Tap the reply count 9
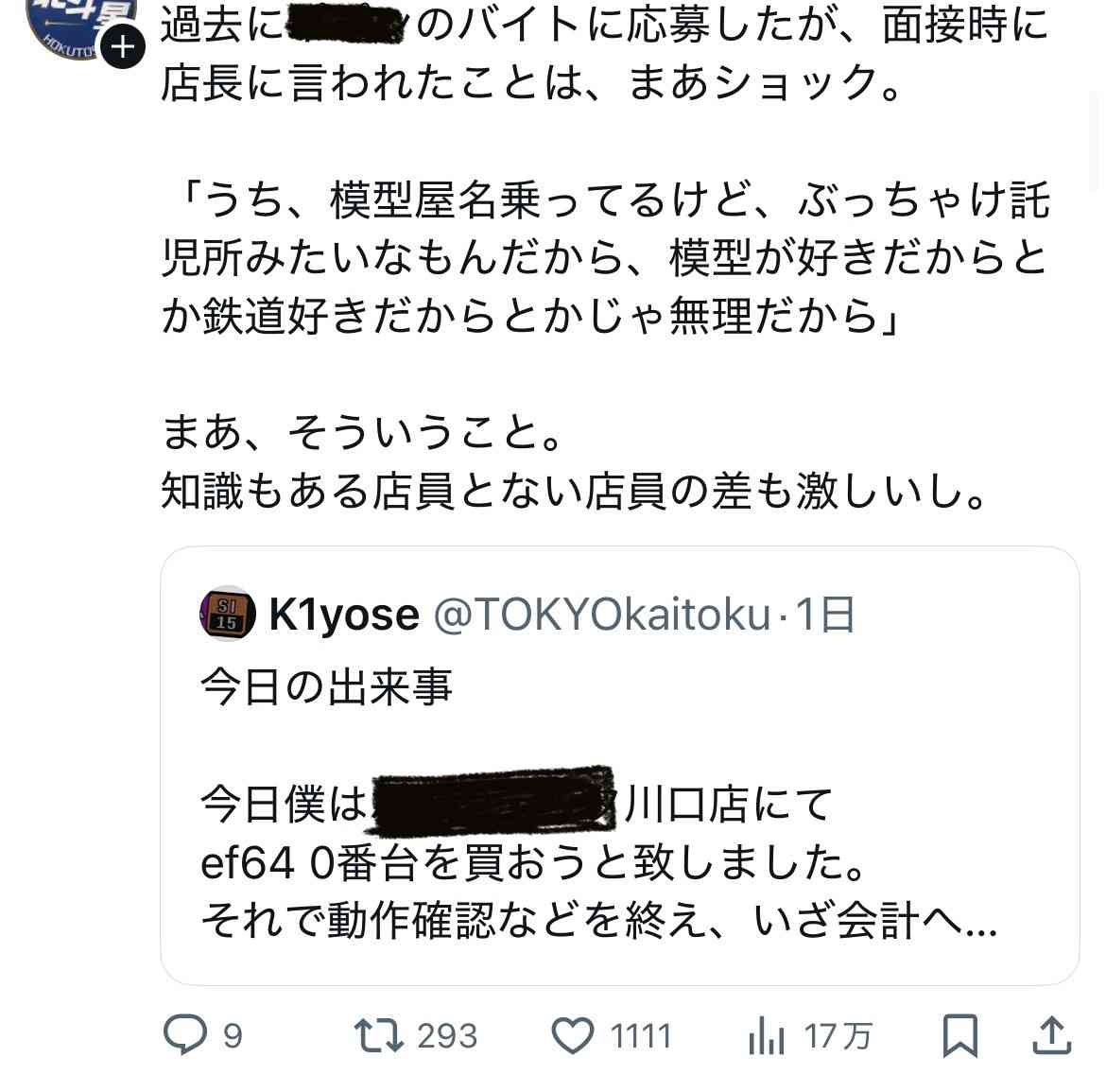 click(233, 1036)
